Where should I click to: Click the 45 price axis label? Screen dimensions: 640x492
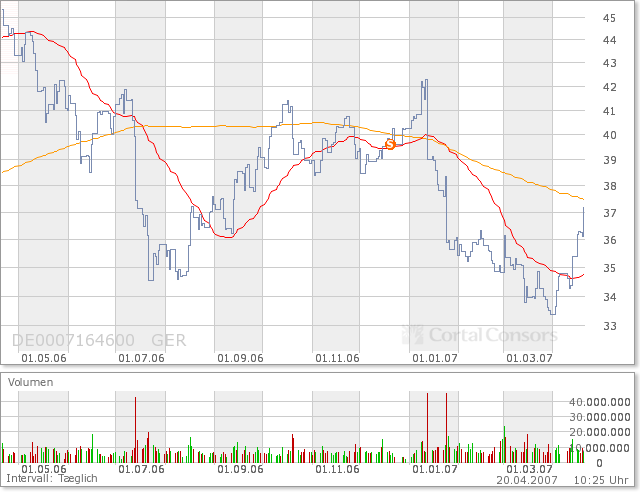pos(608,17)
